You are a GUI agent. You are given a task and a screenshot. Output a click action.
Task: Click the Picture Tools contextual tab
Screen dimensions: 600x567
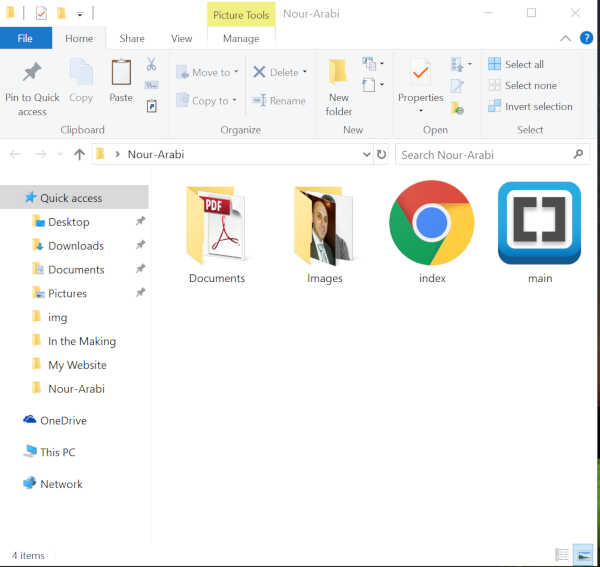pyautogui.click(x=241, y=15)
